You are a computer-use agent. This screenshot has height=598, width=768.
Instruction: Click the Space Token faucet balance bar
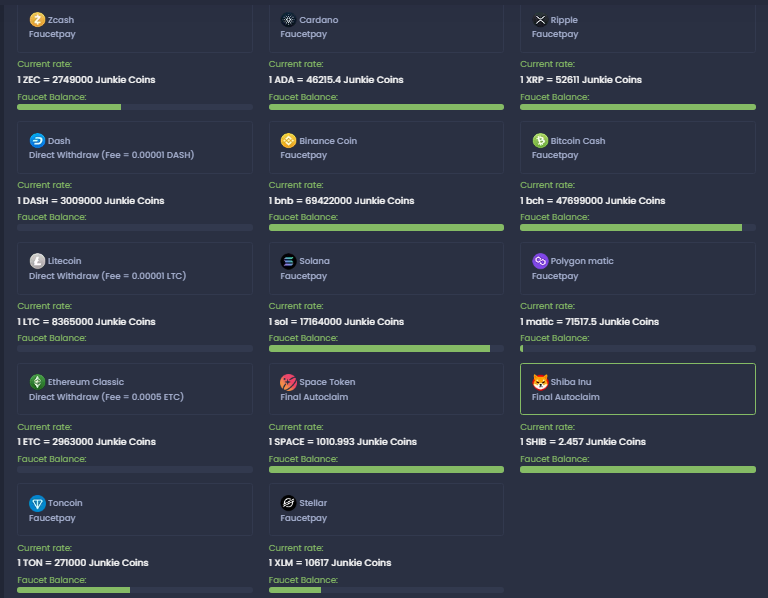[x=386, y=469]
